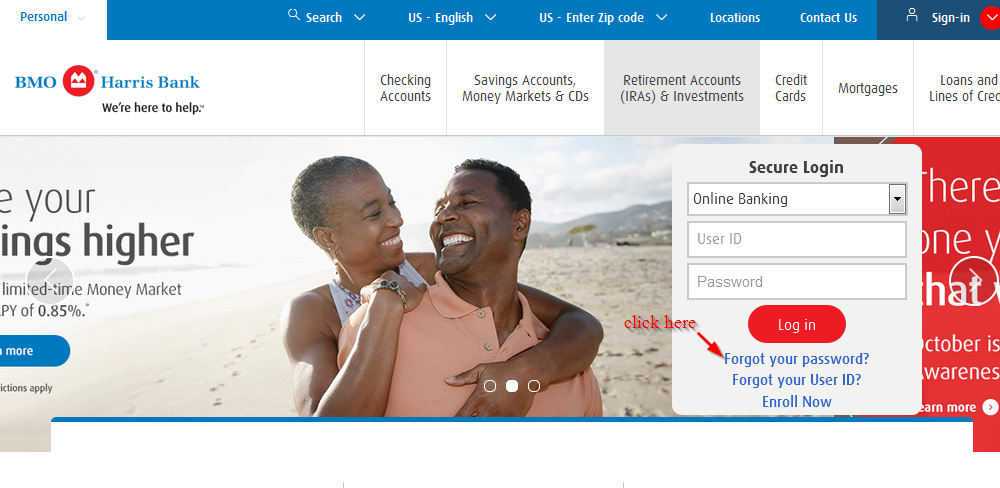Click the Search magnifier icon
Viewport: 1000px width, 488px height.
(294, 15)
